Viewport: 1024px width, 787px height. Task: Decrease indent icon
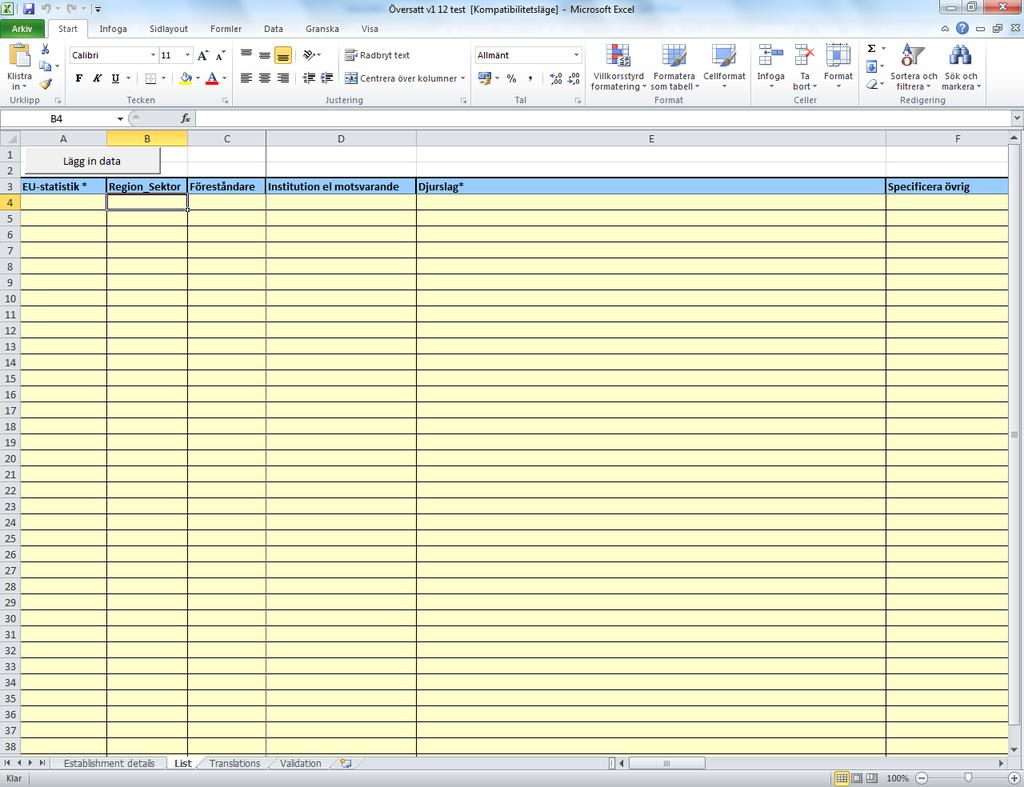309,78
